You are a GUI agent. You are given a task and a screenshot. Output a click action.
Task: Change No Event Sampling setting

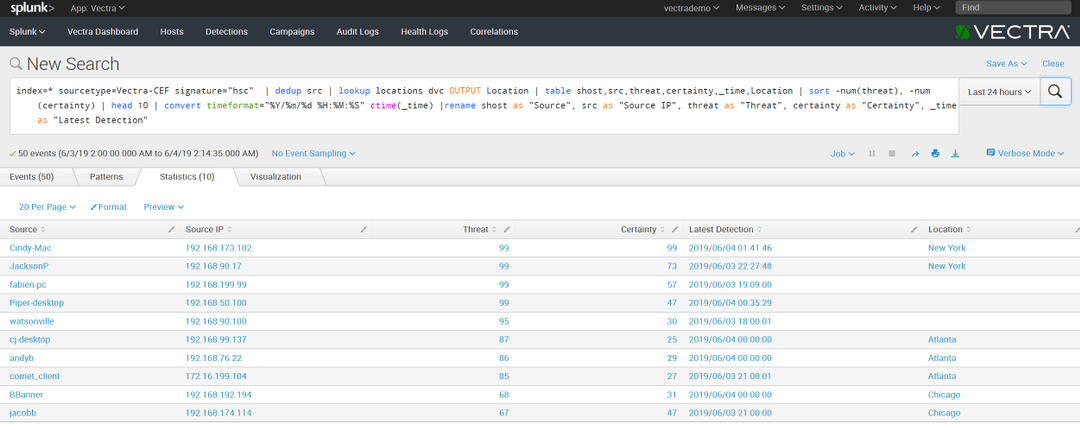(313, 154)
